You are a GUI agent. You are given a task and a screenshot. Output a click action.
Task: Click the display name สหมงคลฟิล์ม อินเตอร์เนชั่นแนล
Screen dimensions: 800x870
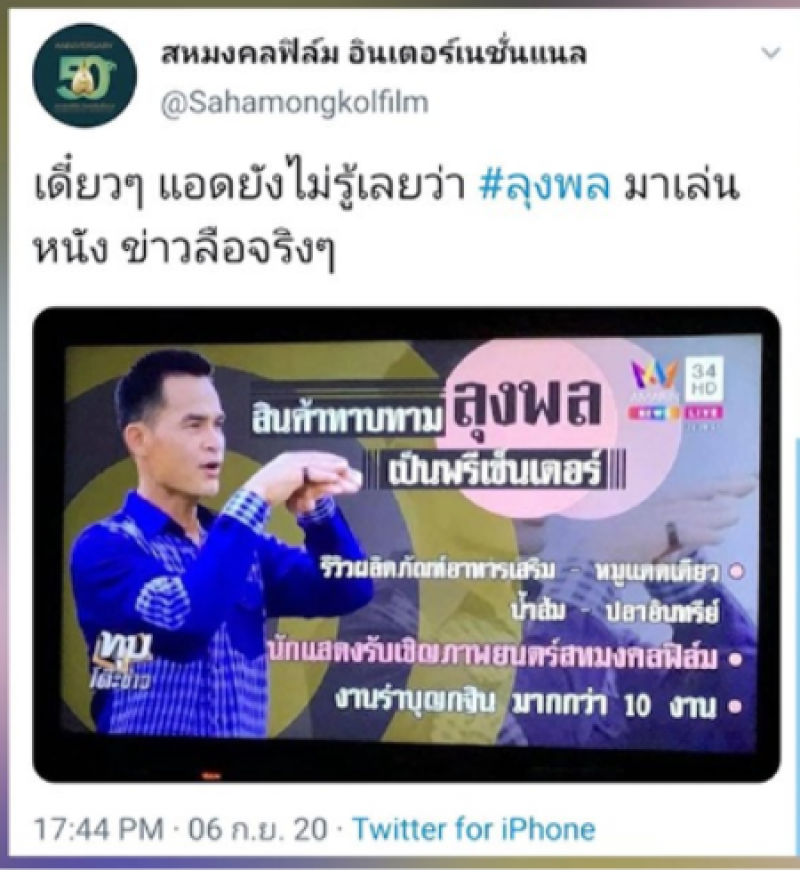pyautogui.click(x=373, y=54)
